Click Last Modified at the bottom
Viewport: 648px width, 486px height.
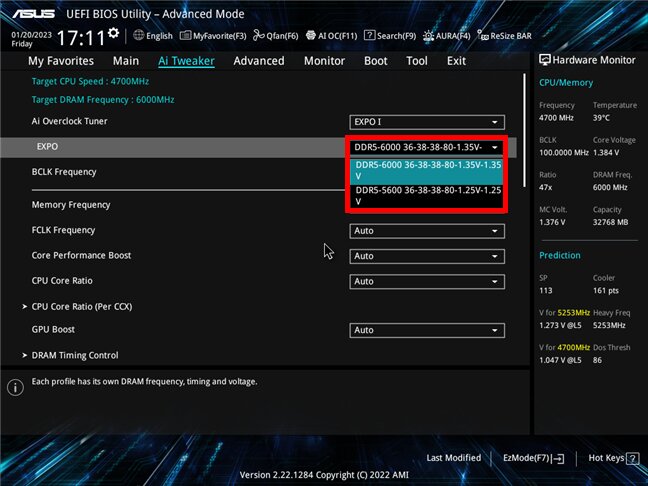[453, 458]
